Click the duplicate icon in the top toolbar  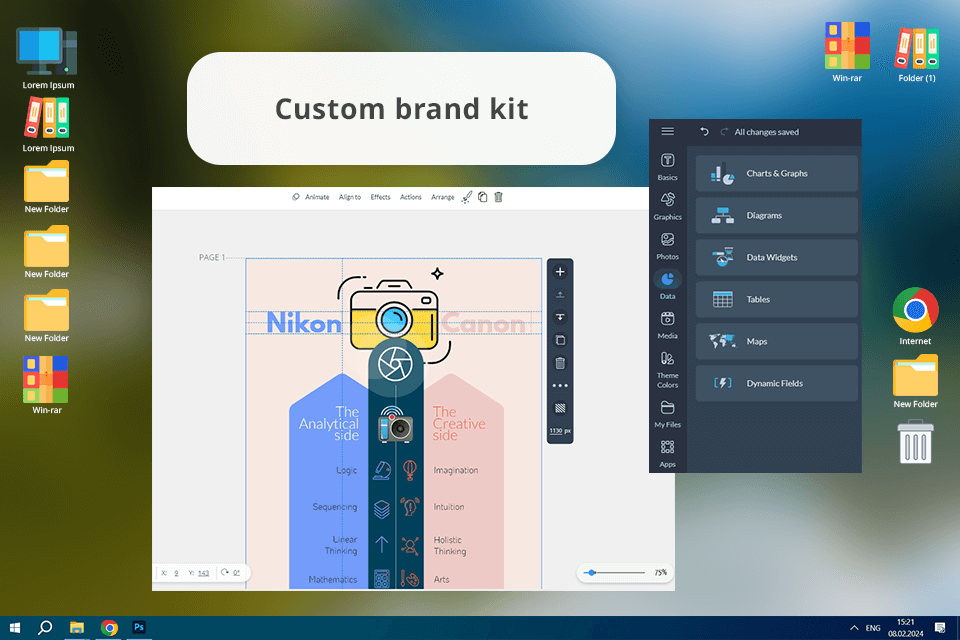click(x=482, y=197)
